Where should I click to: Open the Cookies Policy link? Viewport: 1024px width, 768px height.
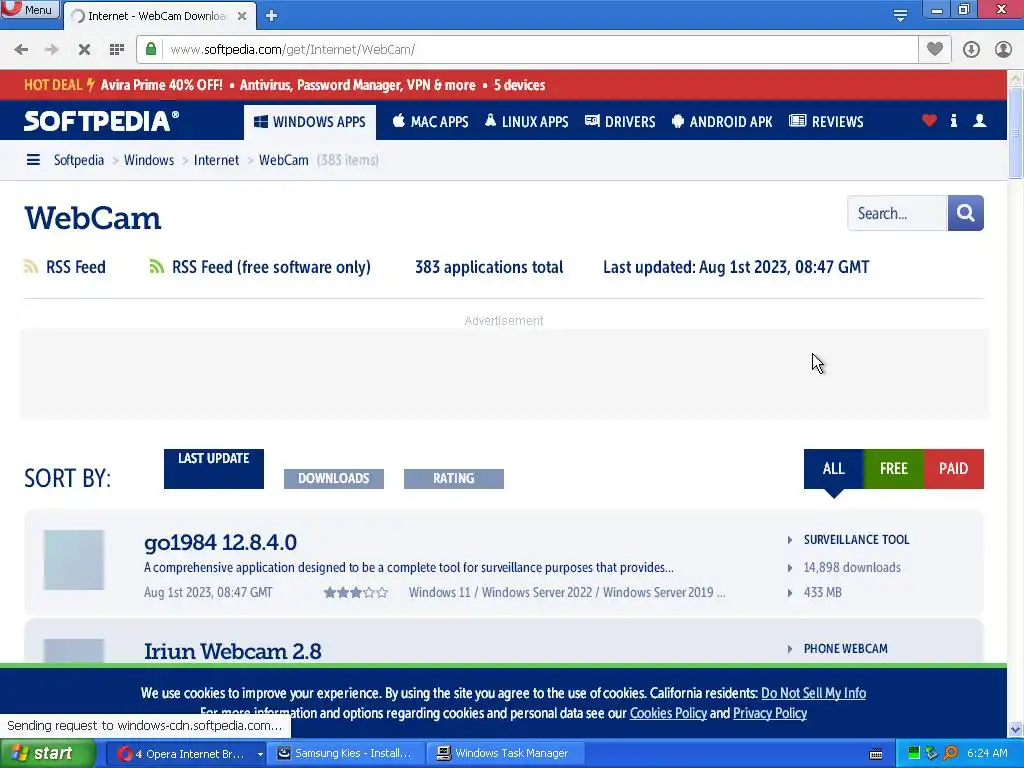pyautogui.click(x=668, y=713)
